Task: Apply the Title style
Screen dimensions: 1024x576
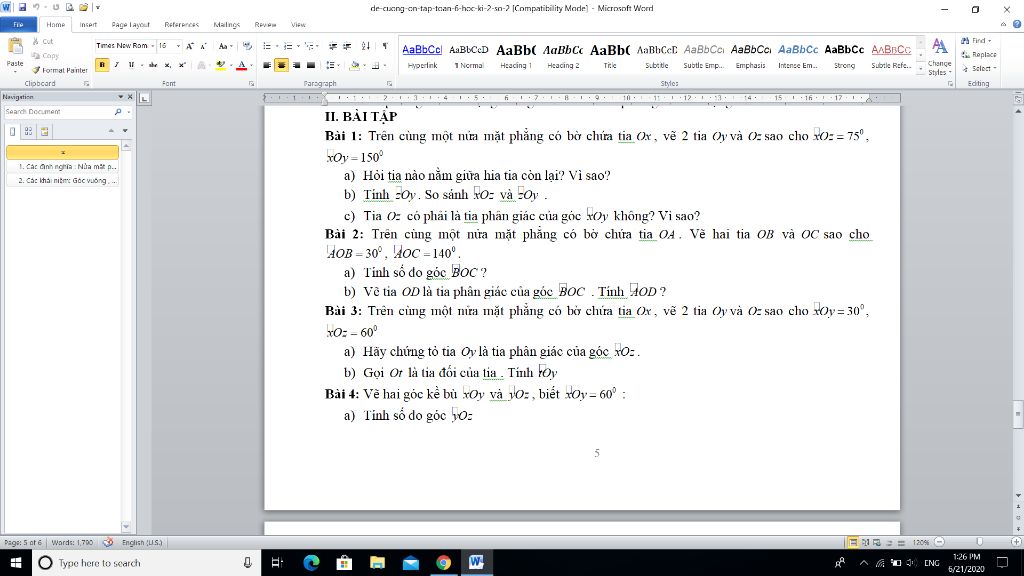Action: click(610, 56)
